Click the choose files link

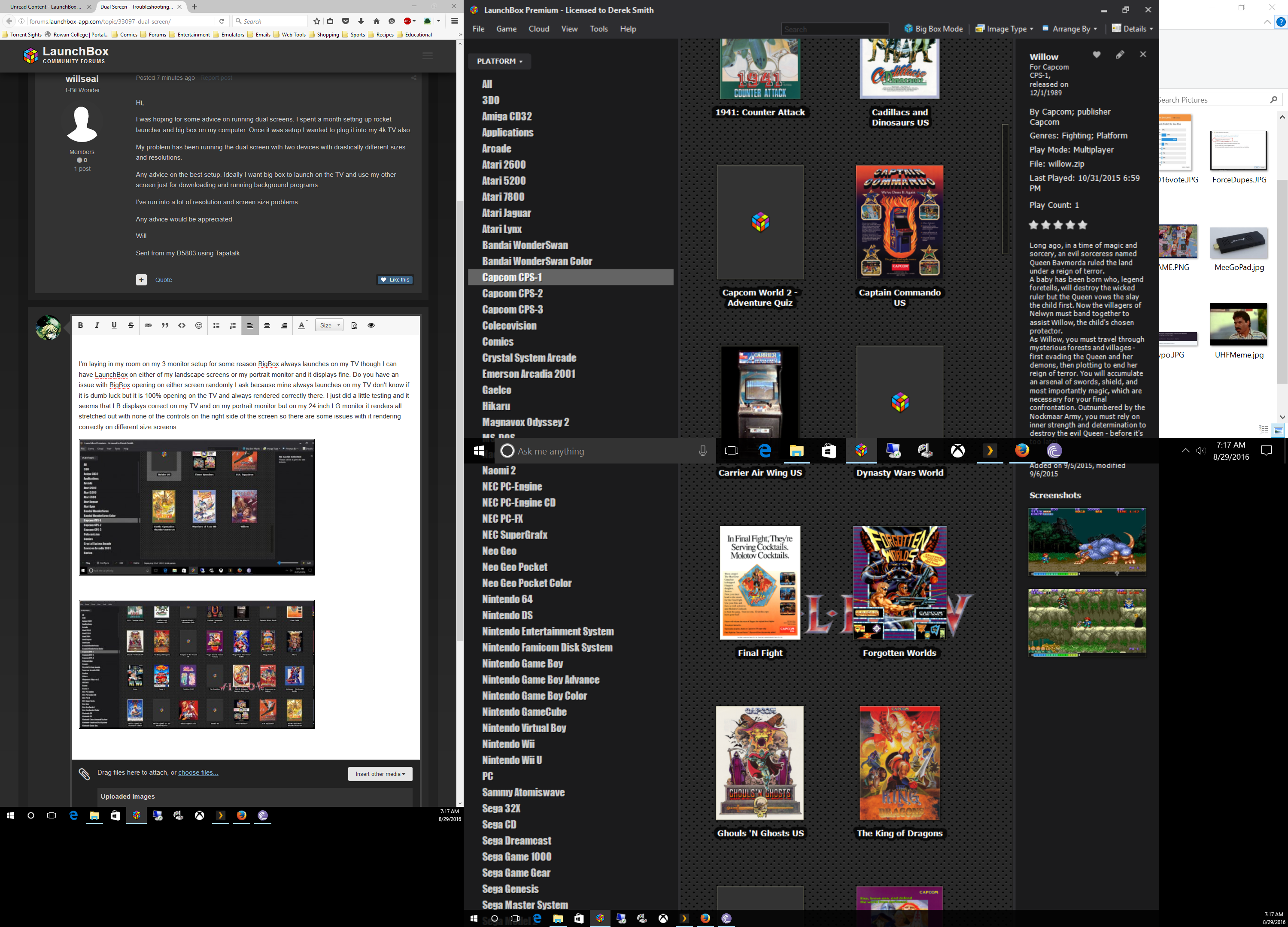198,772
